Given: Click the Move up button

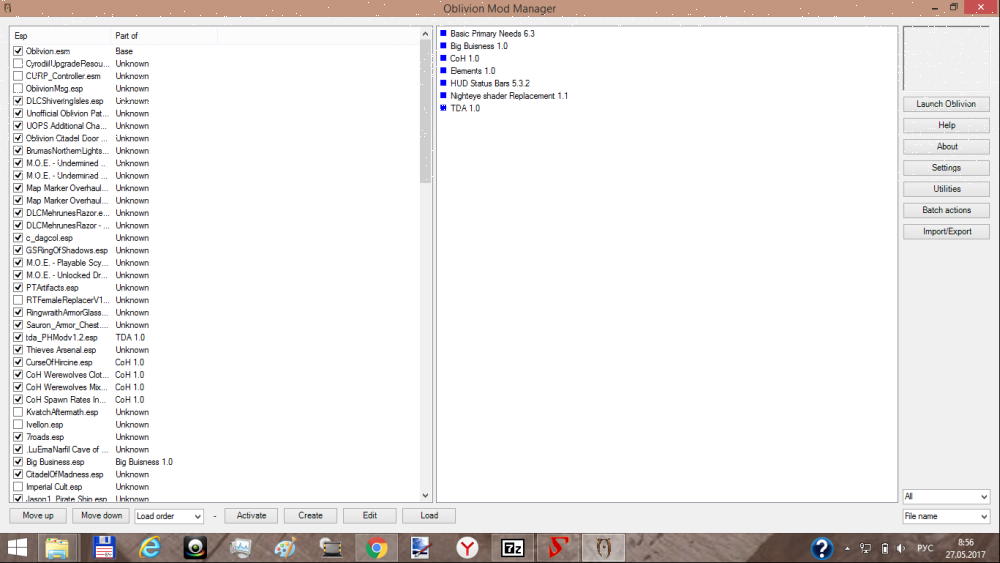Looking at the screenshot, I should pos(38,515).
